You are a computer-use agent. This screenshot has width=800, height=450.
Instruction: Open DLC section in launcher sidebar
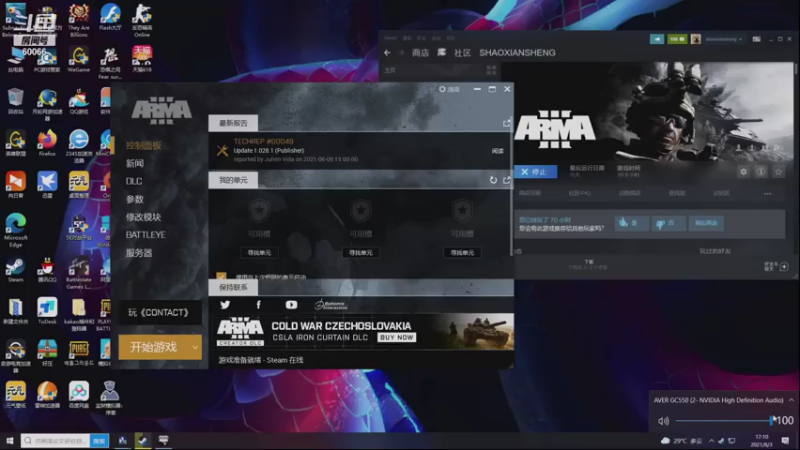point(134,181)
